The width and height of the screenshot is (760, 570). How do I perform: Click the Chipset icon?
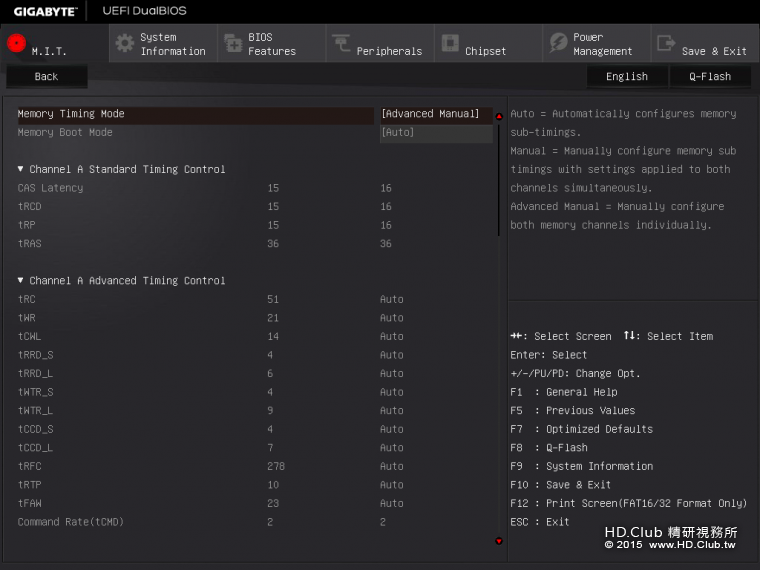tap(450, 43)
